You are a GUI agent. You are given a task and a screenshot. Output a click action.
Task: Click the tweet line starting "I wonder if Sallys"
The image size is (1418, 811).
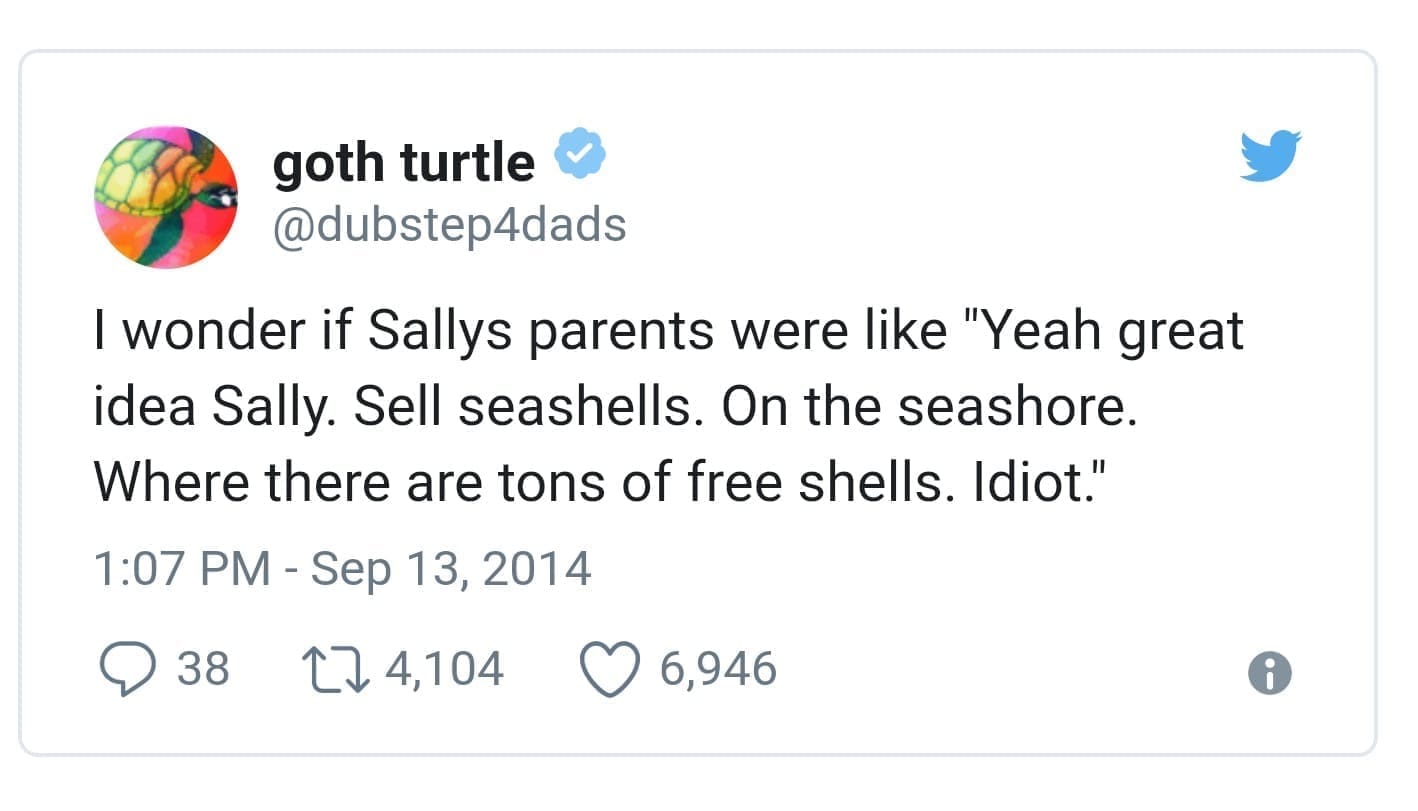tap(668, 332)
